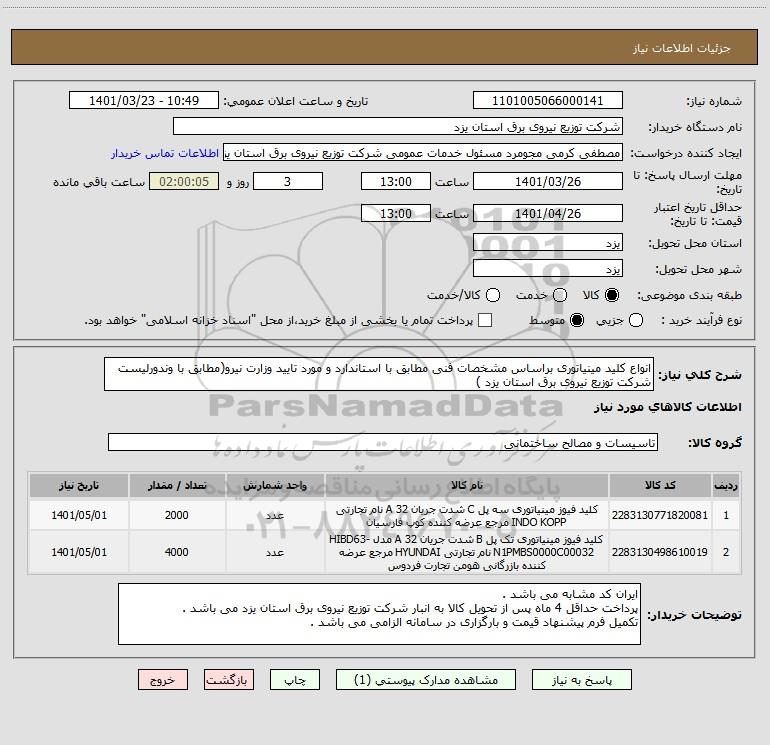
Task: Choose the متوسط purchase process option
Action: point(577,320)
